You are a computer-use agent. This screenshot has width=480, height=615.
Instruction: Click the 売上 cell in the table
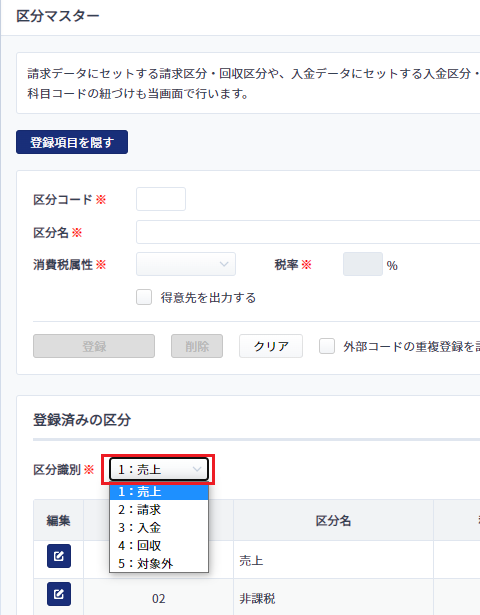pyautogui.click(x=333, y=560)
